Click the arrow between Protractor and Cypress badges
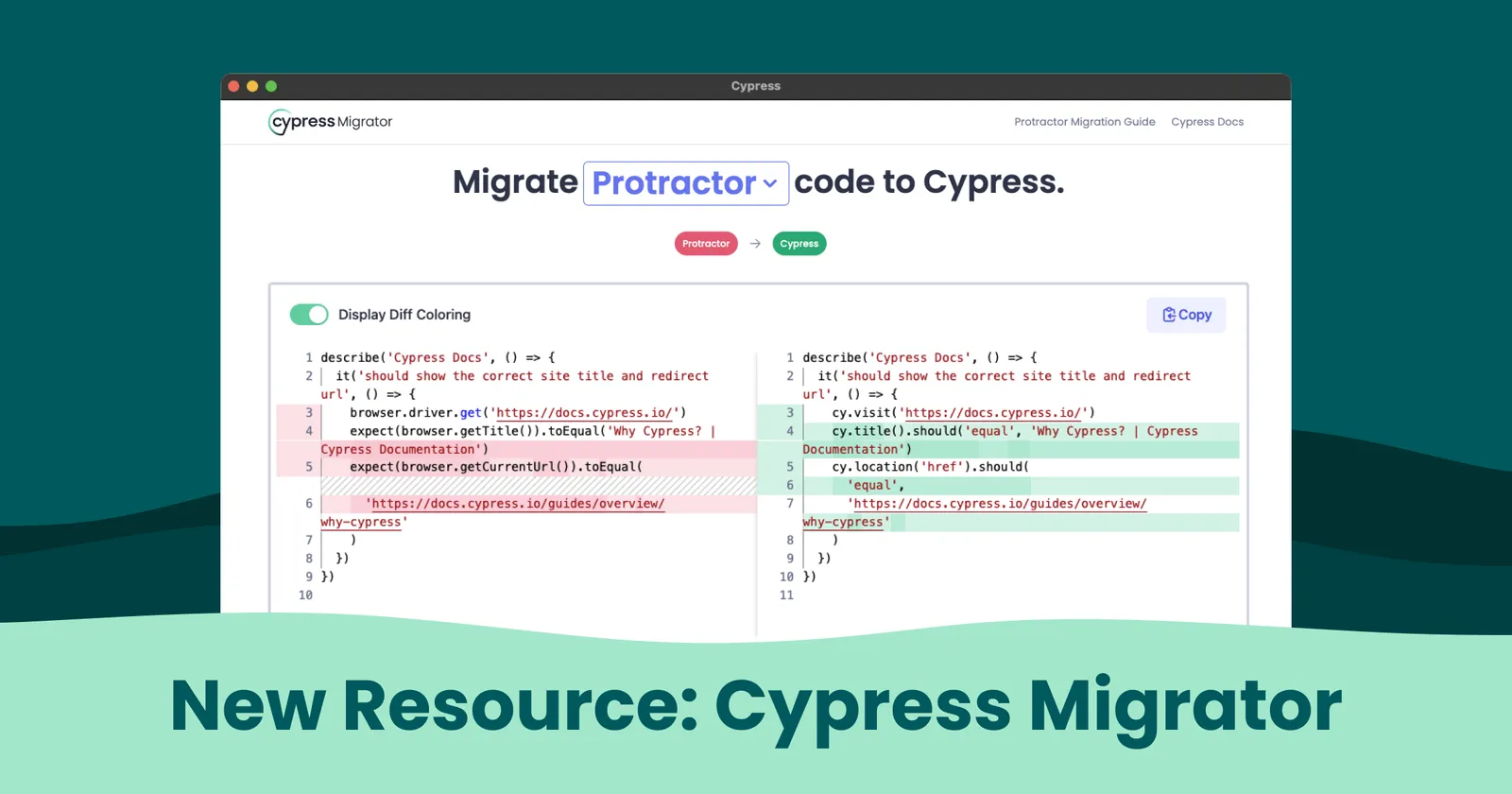 (755, 244)
